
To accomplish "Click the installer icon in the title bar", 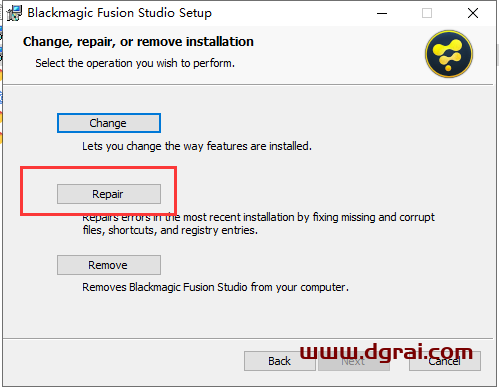I will coord(15,13).
